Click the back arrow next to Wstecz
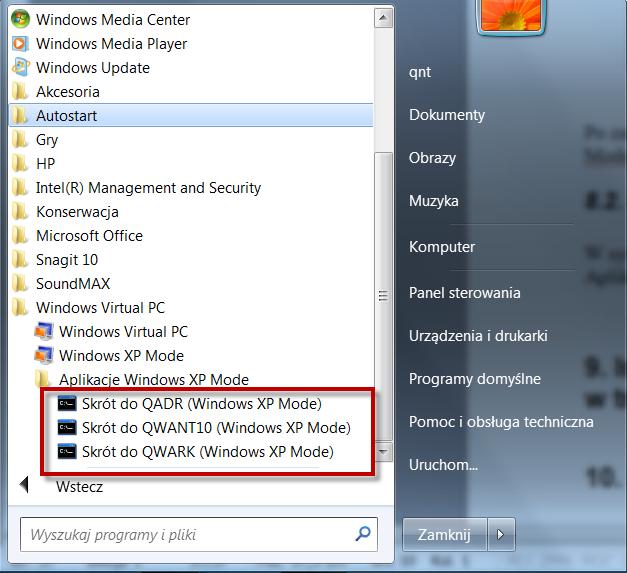This screenshot has height=573, width=627. pyautogui.click(x=24, y=485)
